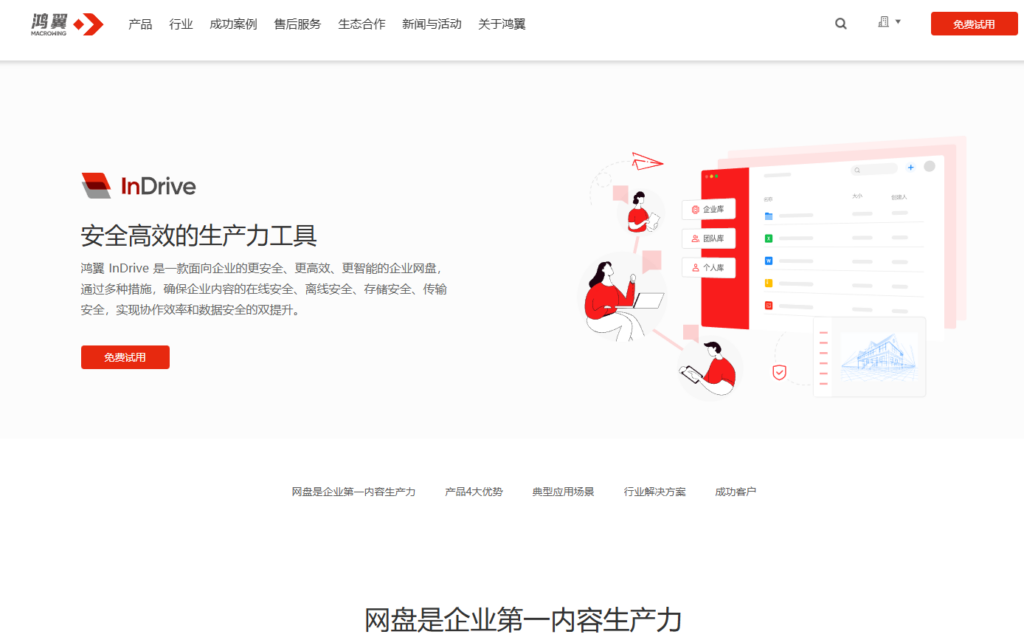This screenshot has height=640, width=1024.
Task: Open the site/language selector dropdown
Action: [x=888, y=22]
